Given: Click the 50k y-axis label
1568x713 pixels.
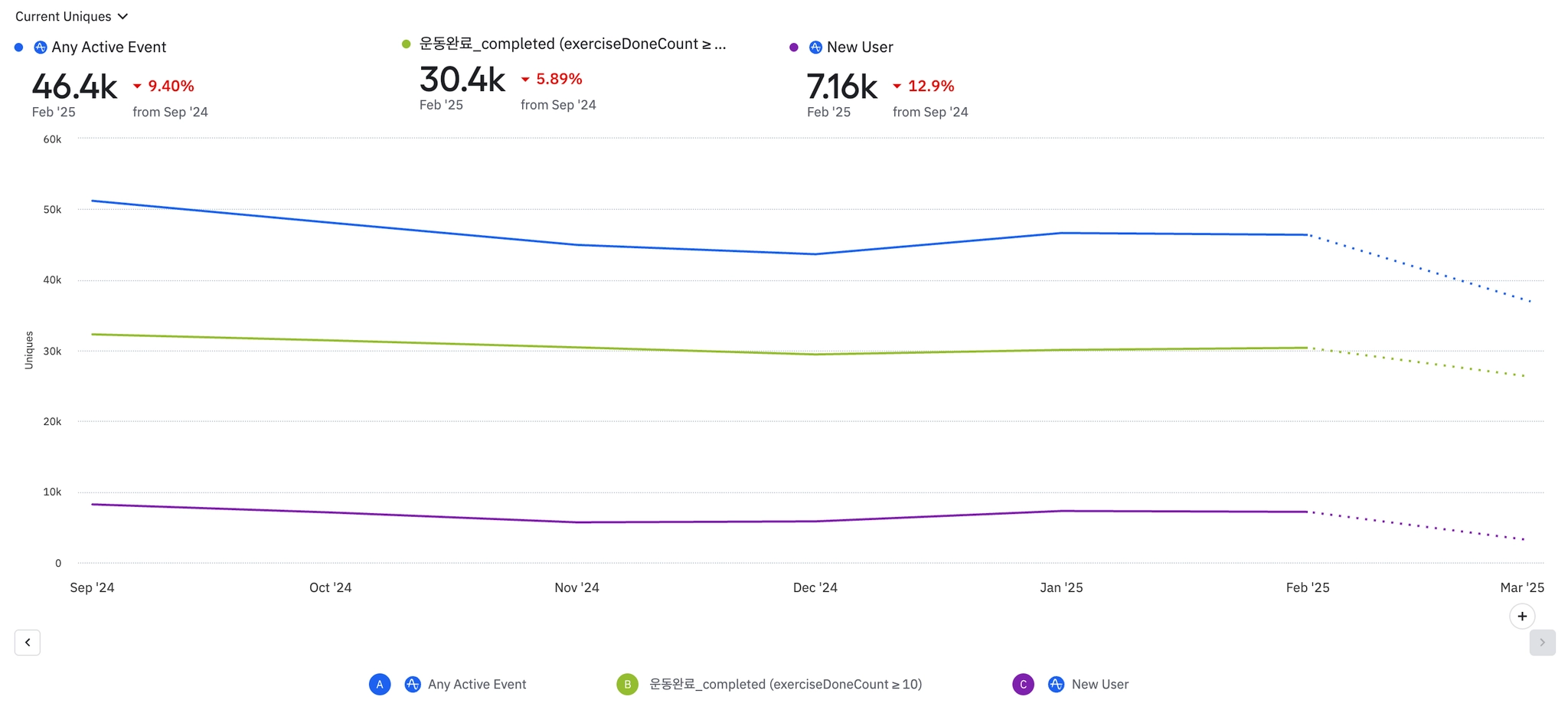Looking at the screenshot, I should tap(52, 210).
